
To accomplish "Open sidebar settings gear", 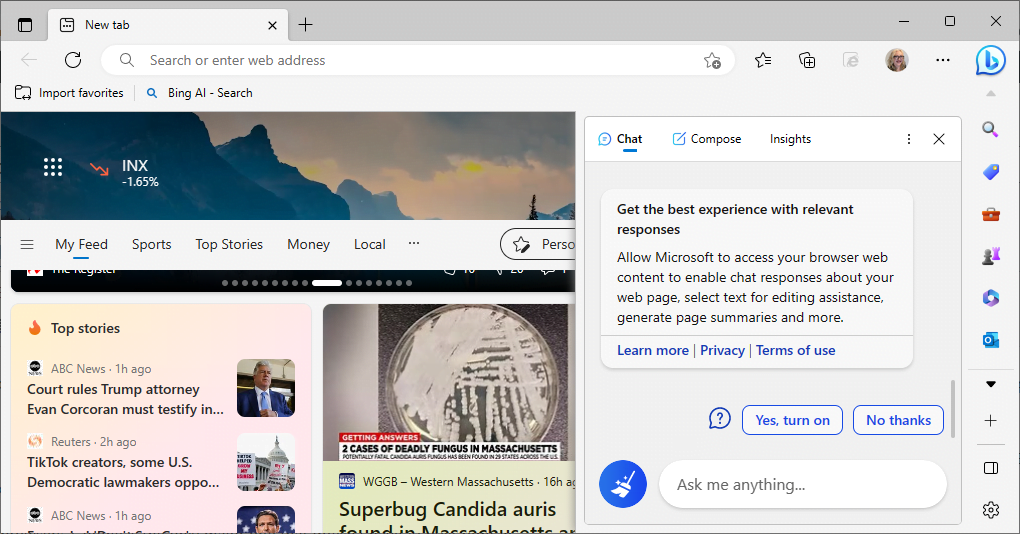I will click(990, 510).
